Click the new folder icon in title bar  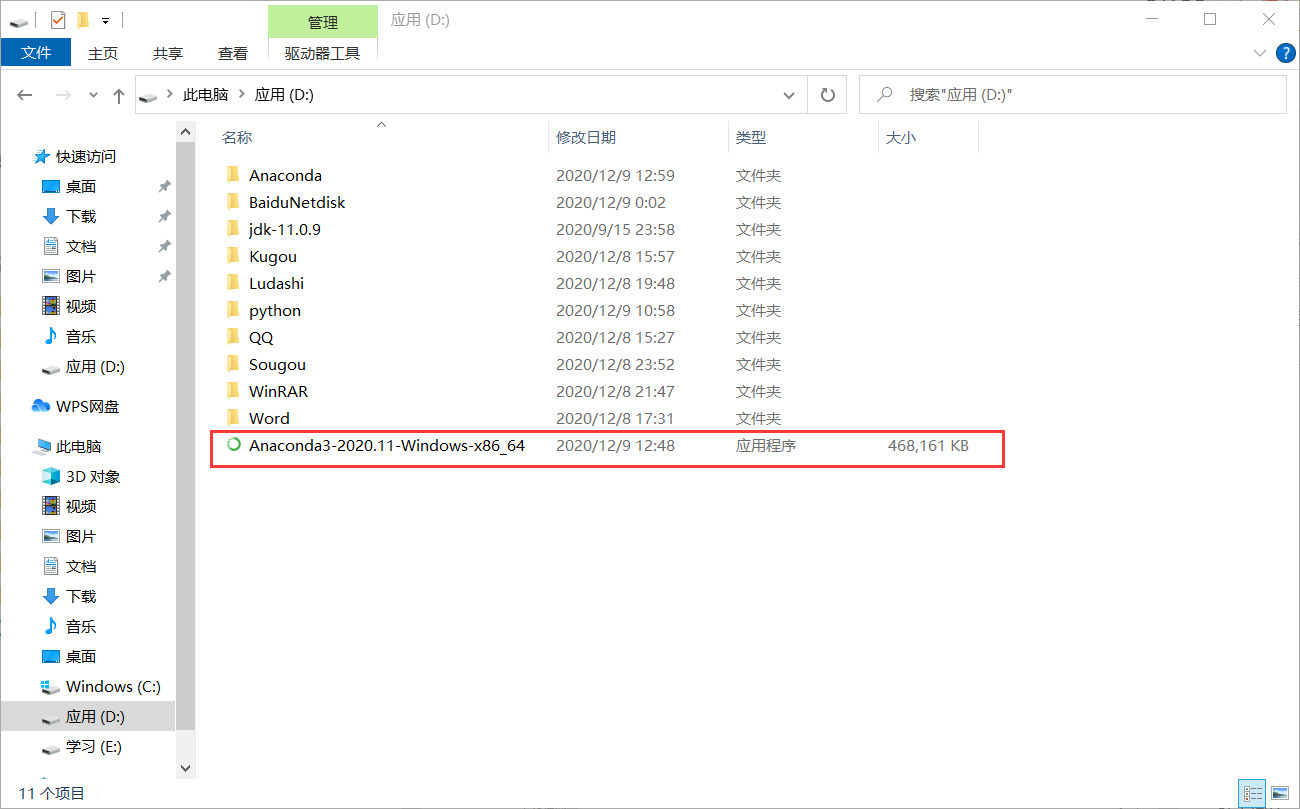point(83,19)
